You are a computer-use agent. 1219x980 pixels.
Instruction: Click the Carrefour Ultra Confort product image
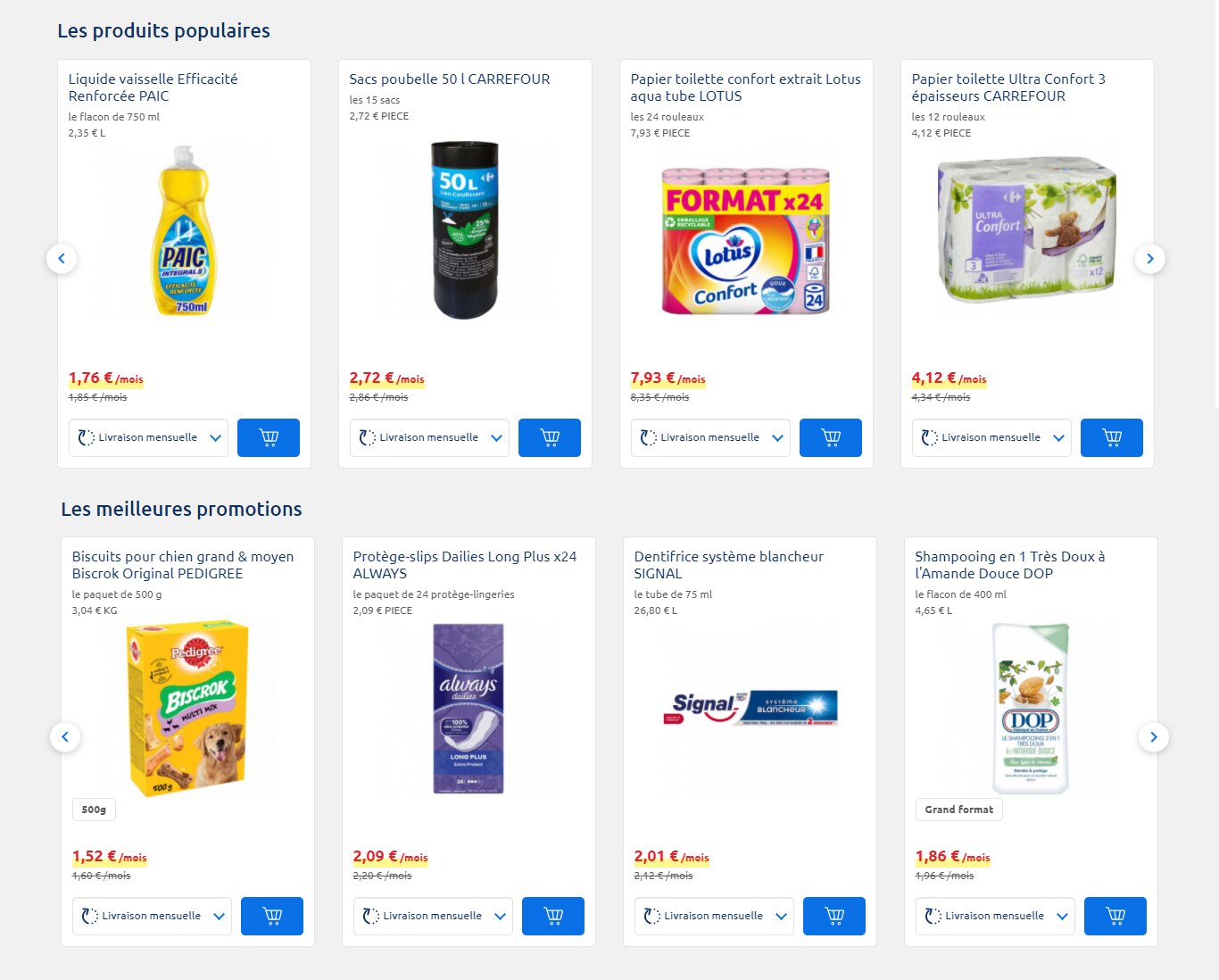[x=1026, y=232]
